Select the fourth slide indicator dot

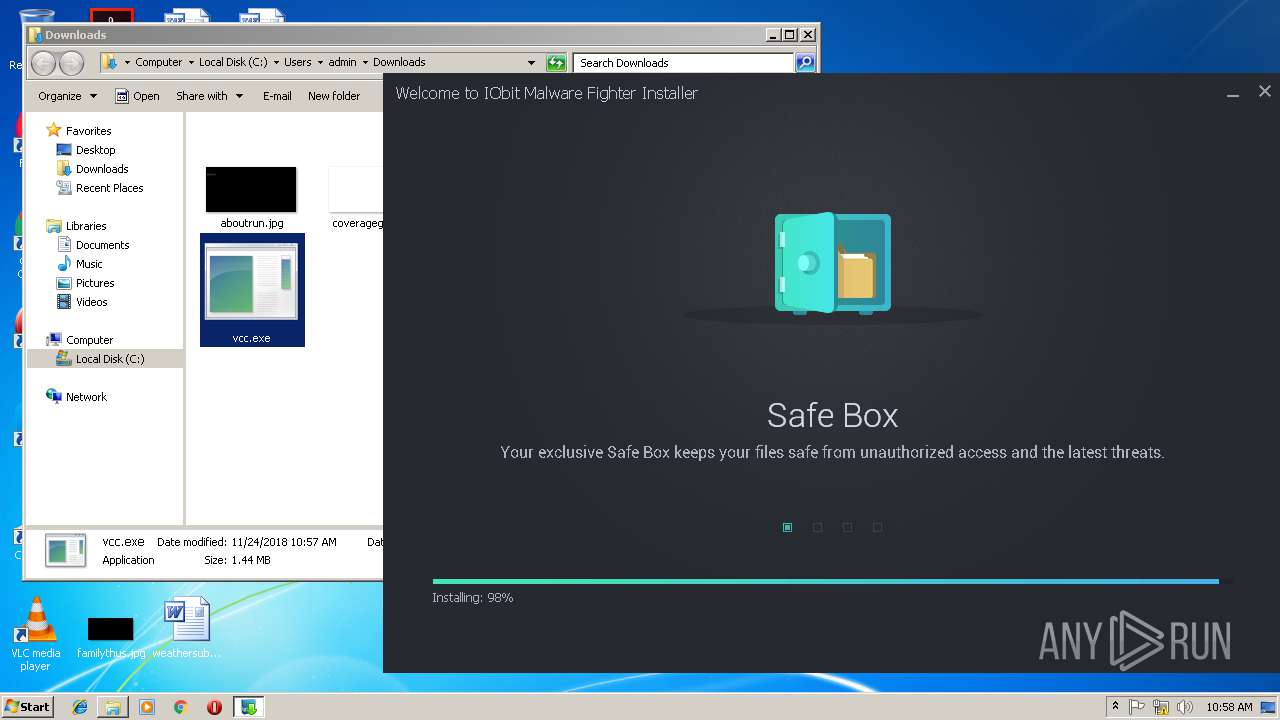pos(878,527)
